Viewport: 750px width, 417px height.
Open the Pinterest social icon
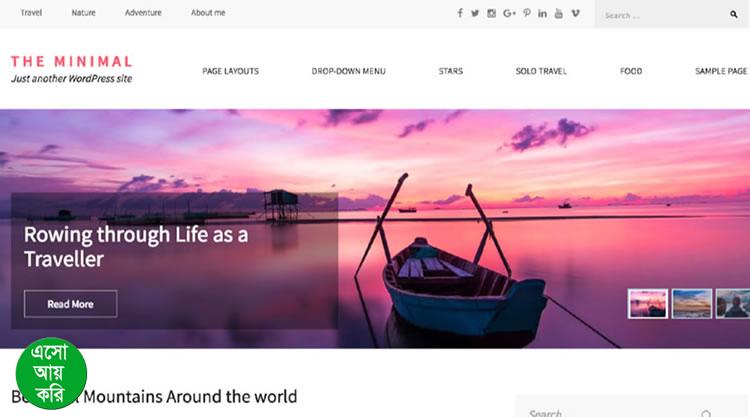click(527, 13)
